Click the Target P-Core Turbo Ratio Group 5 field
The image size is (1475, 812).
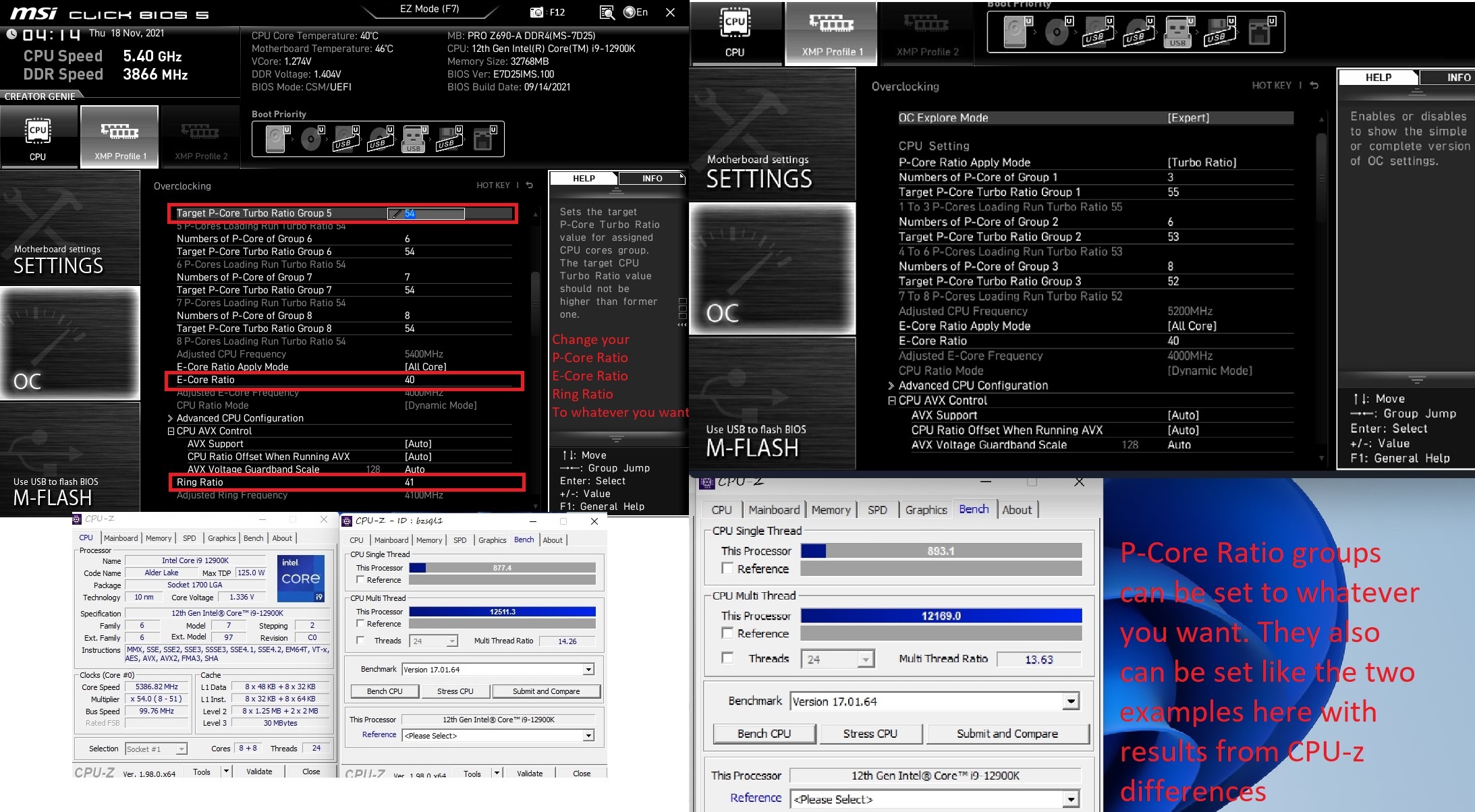[426, 214]
